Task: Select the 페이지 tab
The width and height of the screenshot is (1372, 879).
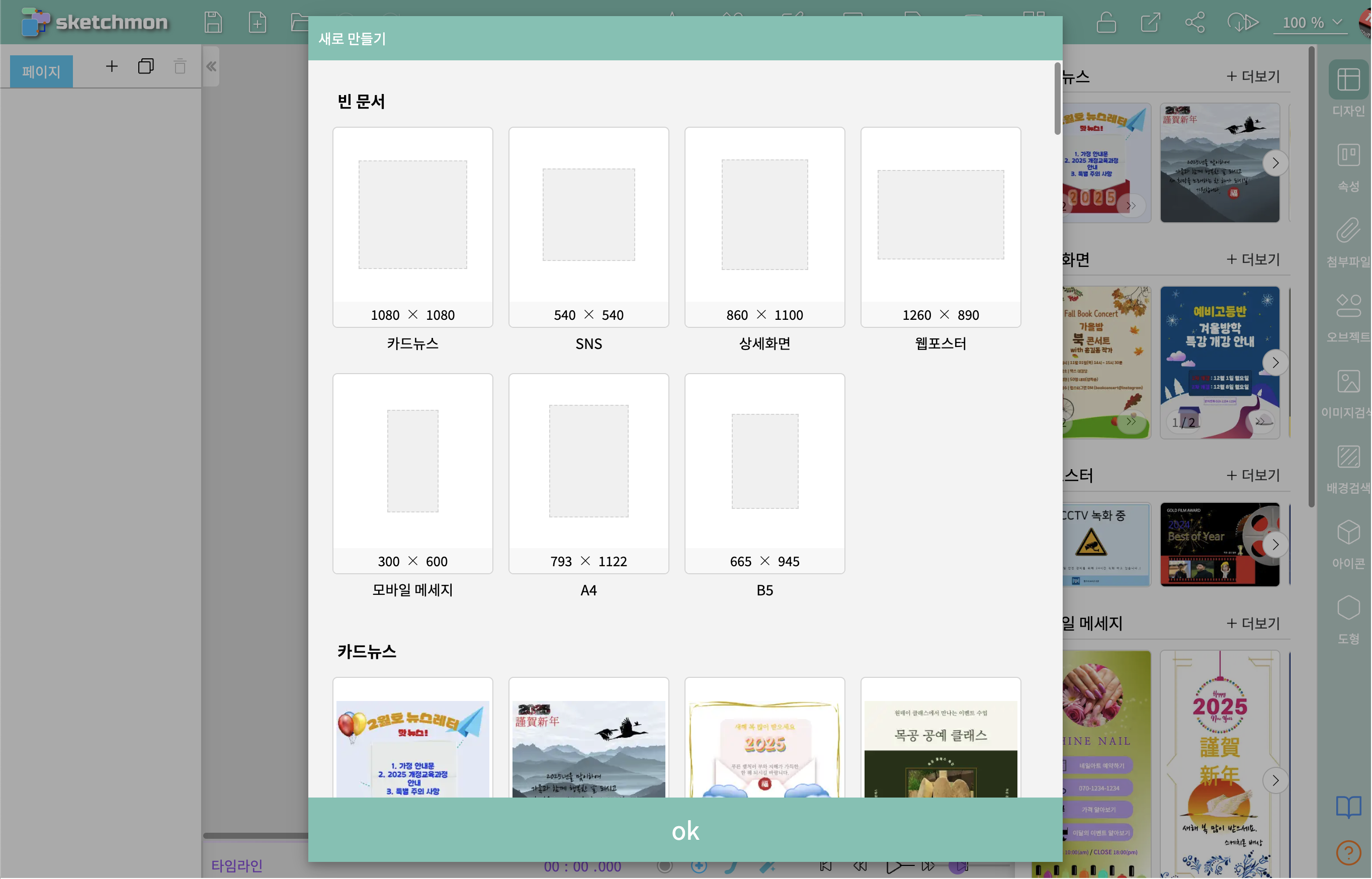Action: pyautogui.click(x=41, y=72)
